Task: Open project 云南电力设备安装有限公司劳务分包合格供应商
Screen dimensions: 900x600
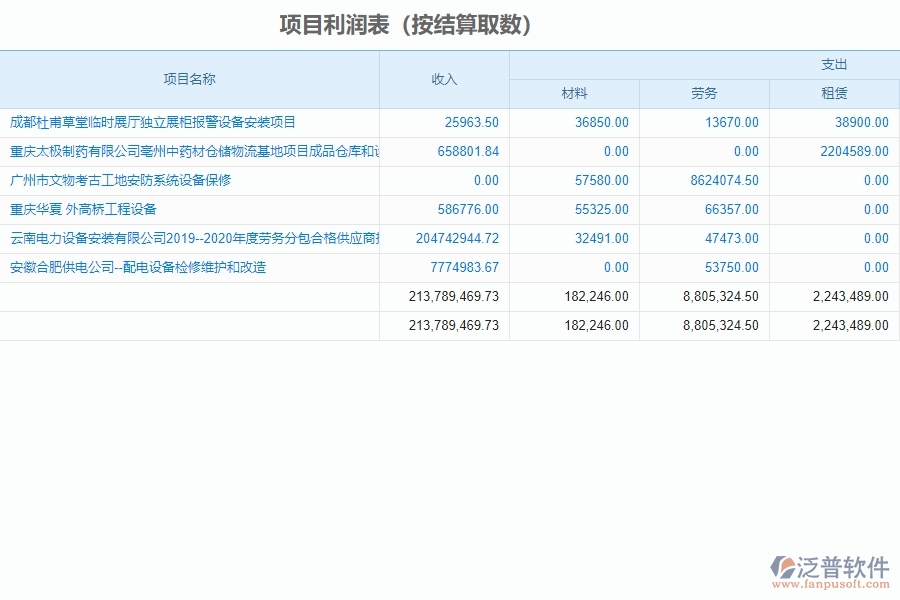Action: [190, 239]
